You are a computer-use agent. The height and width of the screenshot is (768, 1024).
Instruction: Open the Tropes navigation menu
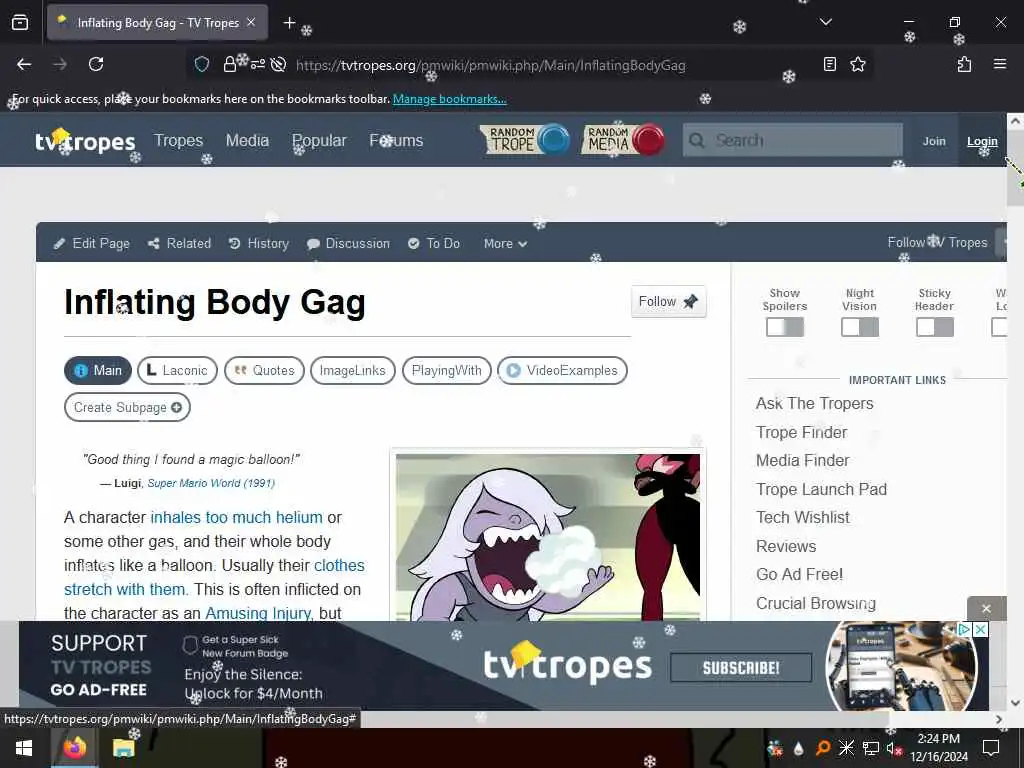coord(178,140)
